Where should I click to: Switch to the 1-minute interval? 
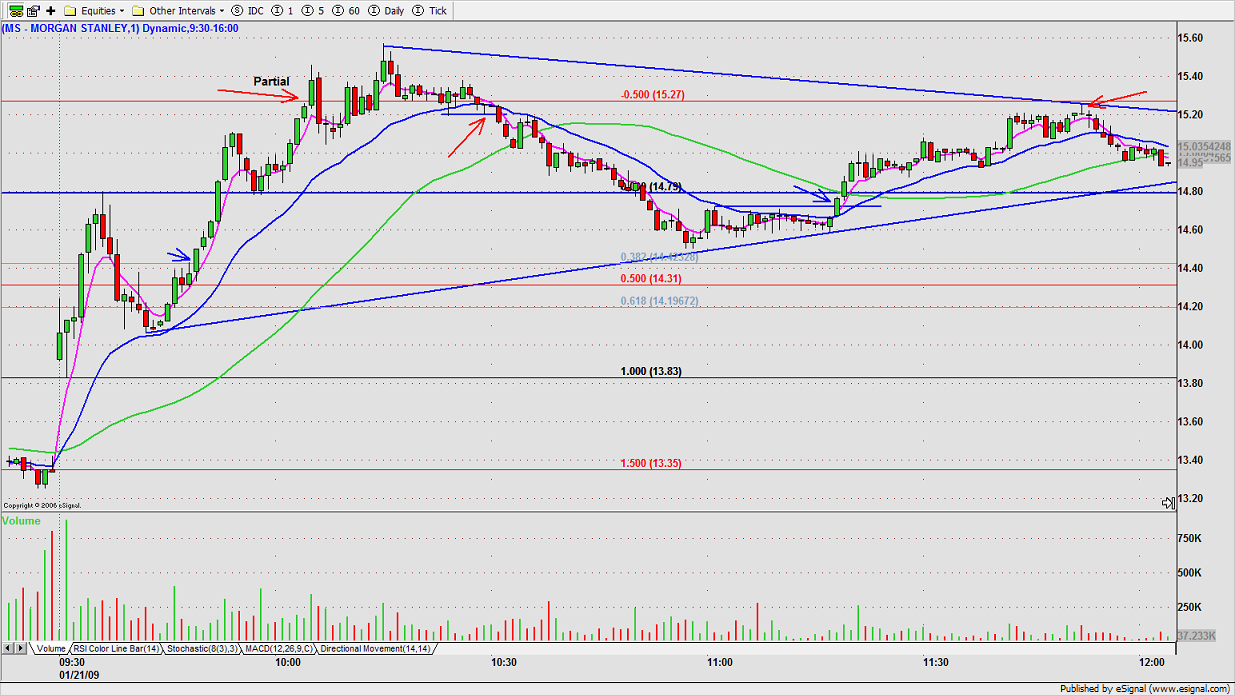click(284, 10)
